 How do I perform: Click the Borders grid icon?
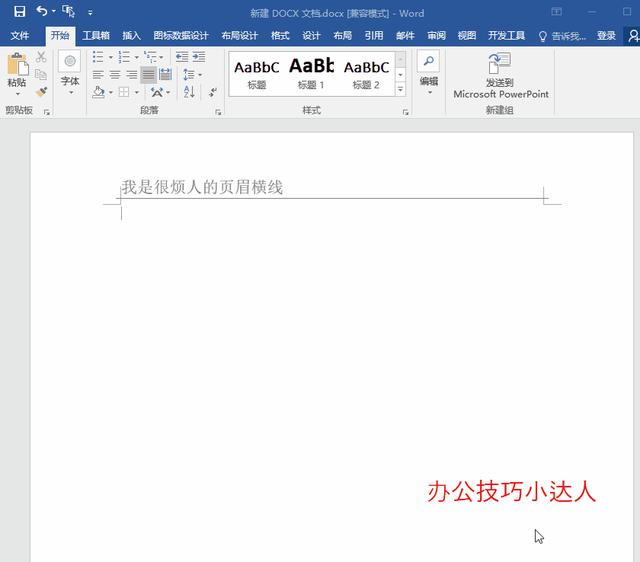tap(124, 92)
